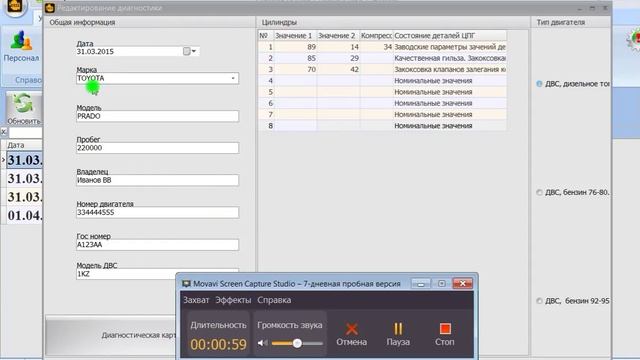
Task: Click Отмена to cancel the recording
Action: [x=351, y=334]
